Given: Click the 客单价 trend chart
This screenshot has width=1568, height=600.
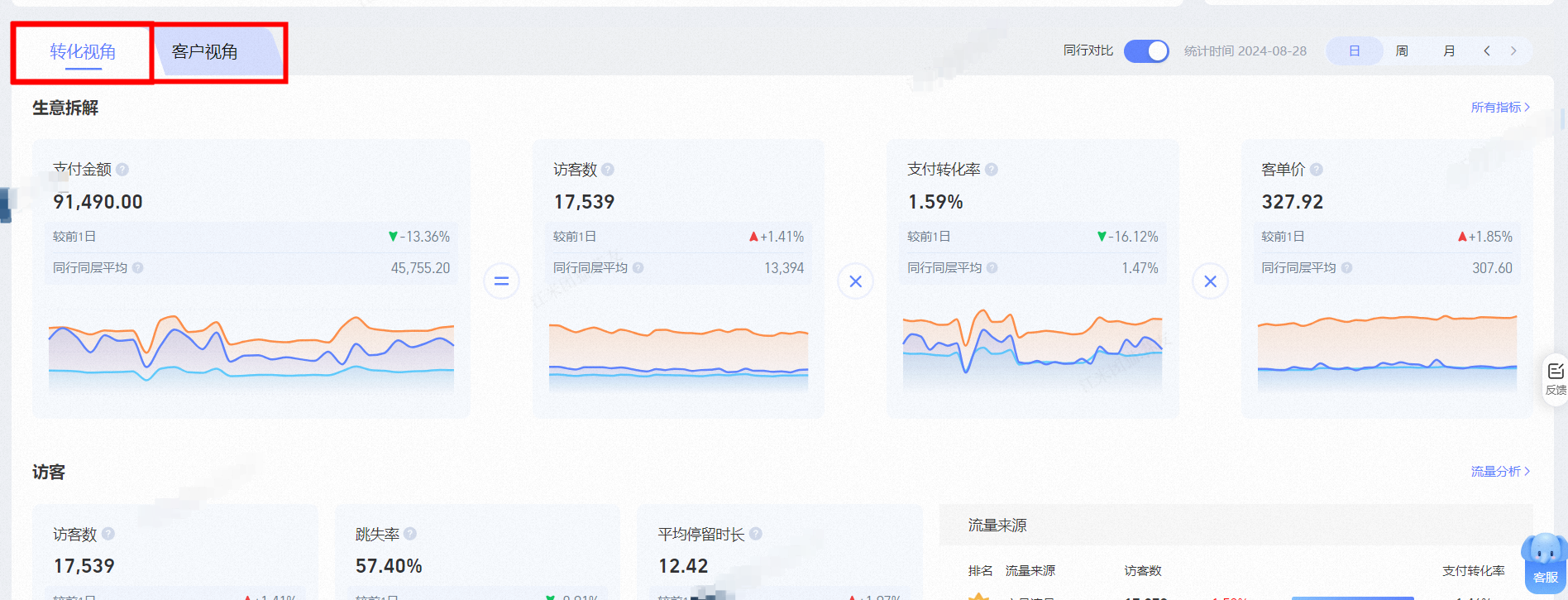Looking at the screenshot, I should coord(1387,352).
